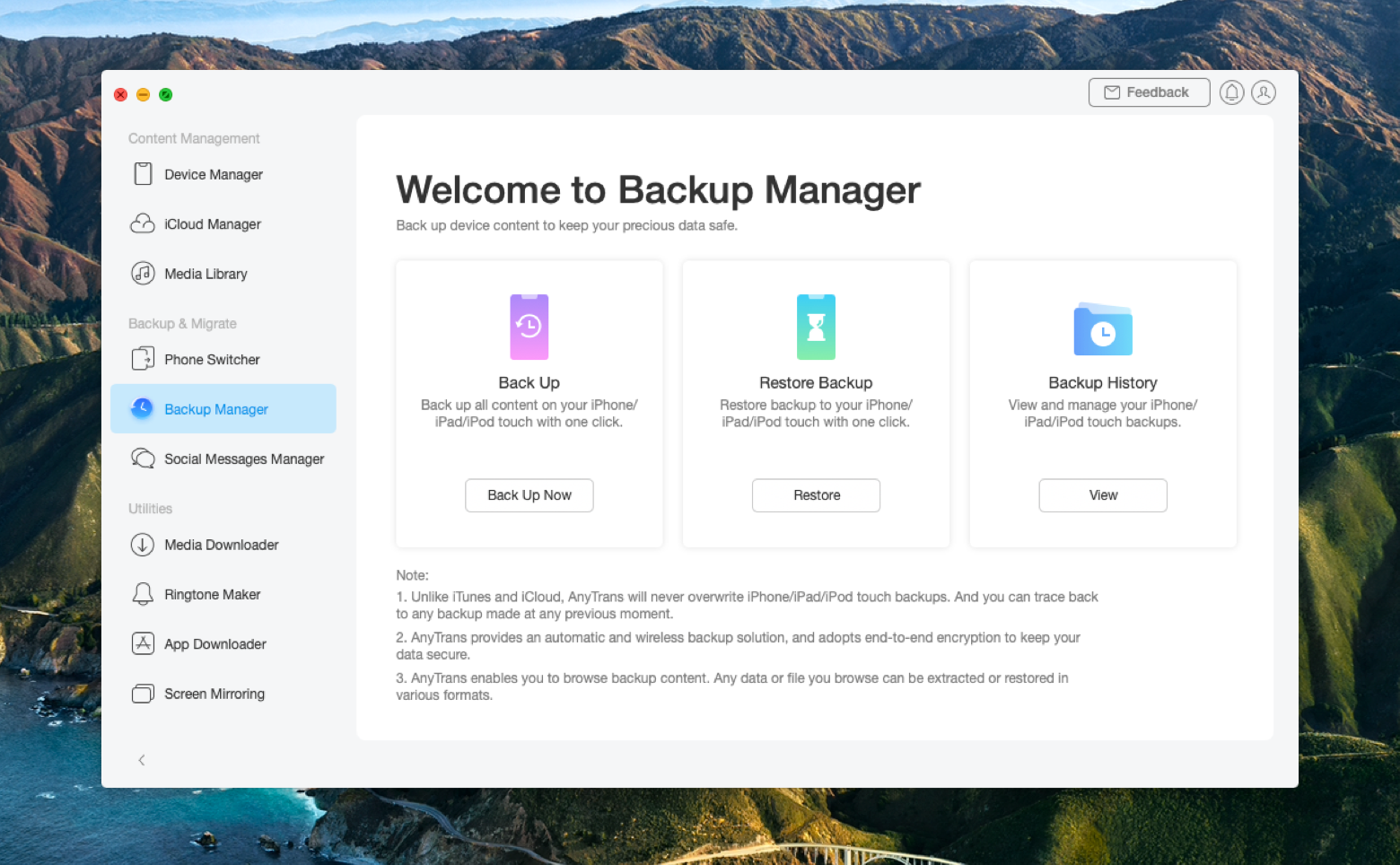Open the Social Messages Manager label
The width and height of the screenshot is (1400, 865).
(x=244, y=459)
